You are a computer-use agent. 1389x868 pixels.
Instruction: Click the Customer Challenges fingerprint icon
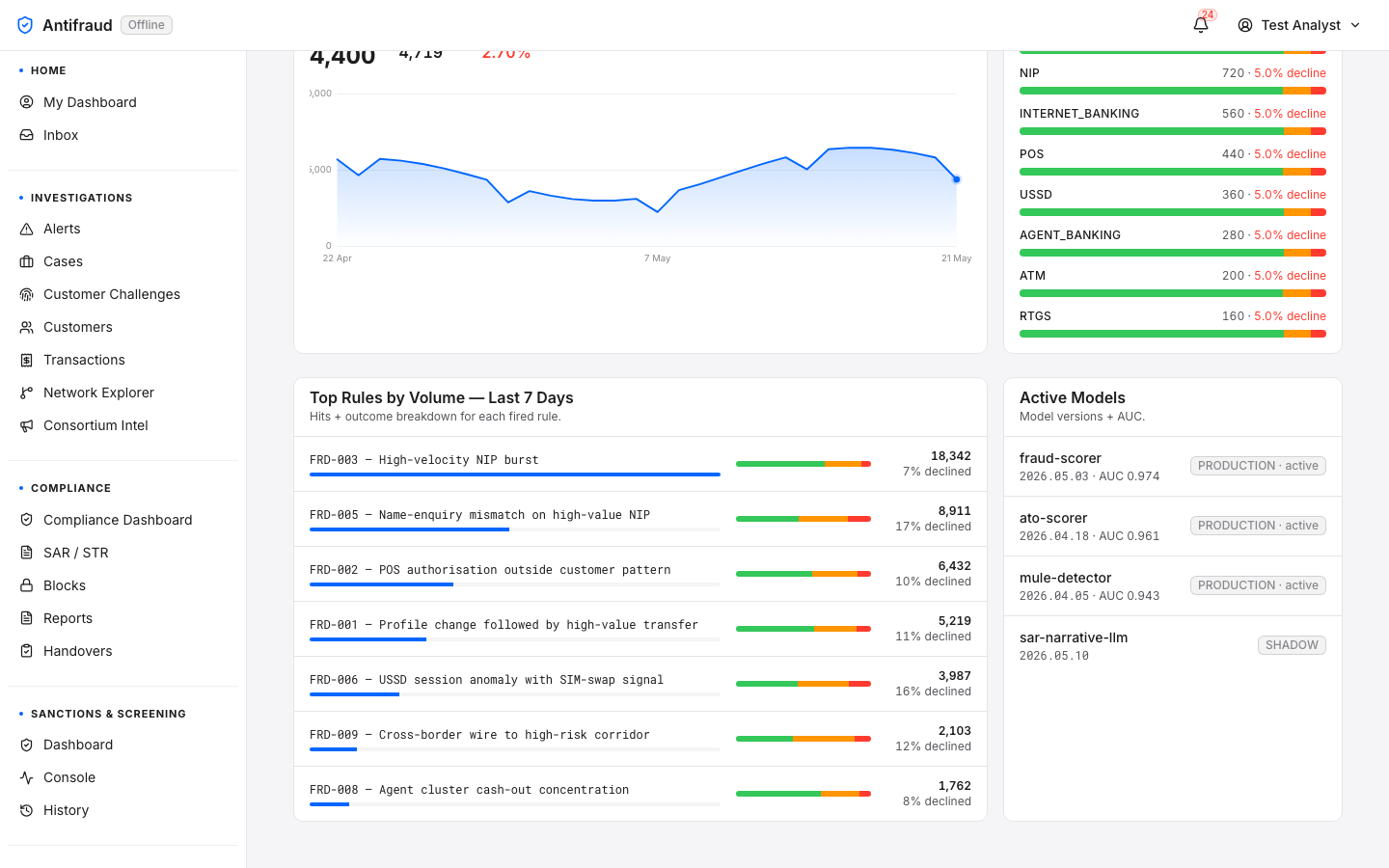click(x=27, y=294)
